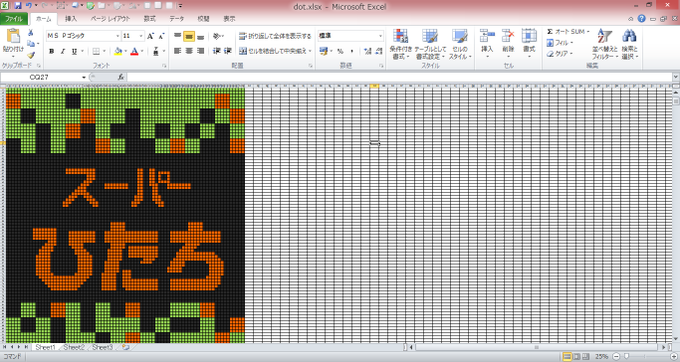680x362 pixels.
Task: Click the blue Help question mark icon
Action: (641, 19)
